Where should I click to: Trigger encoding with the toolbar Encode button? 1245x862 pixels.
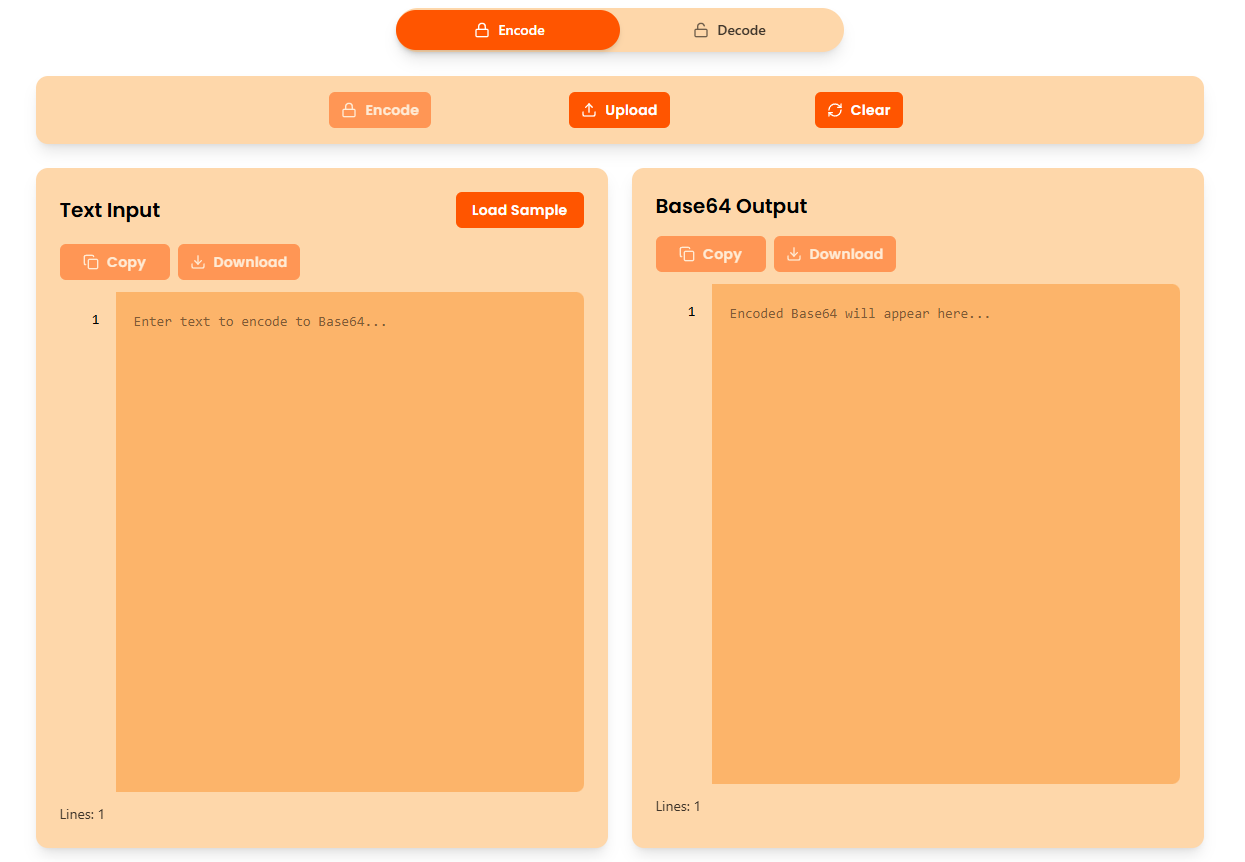coord(380,110)
